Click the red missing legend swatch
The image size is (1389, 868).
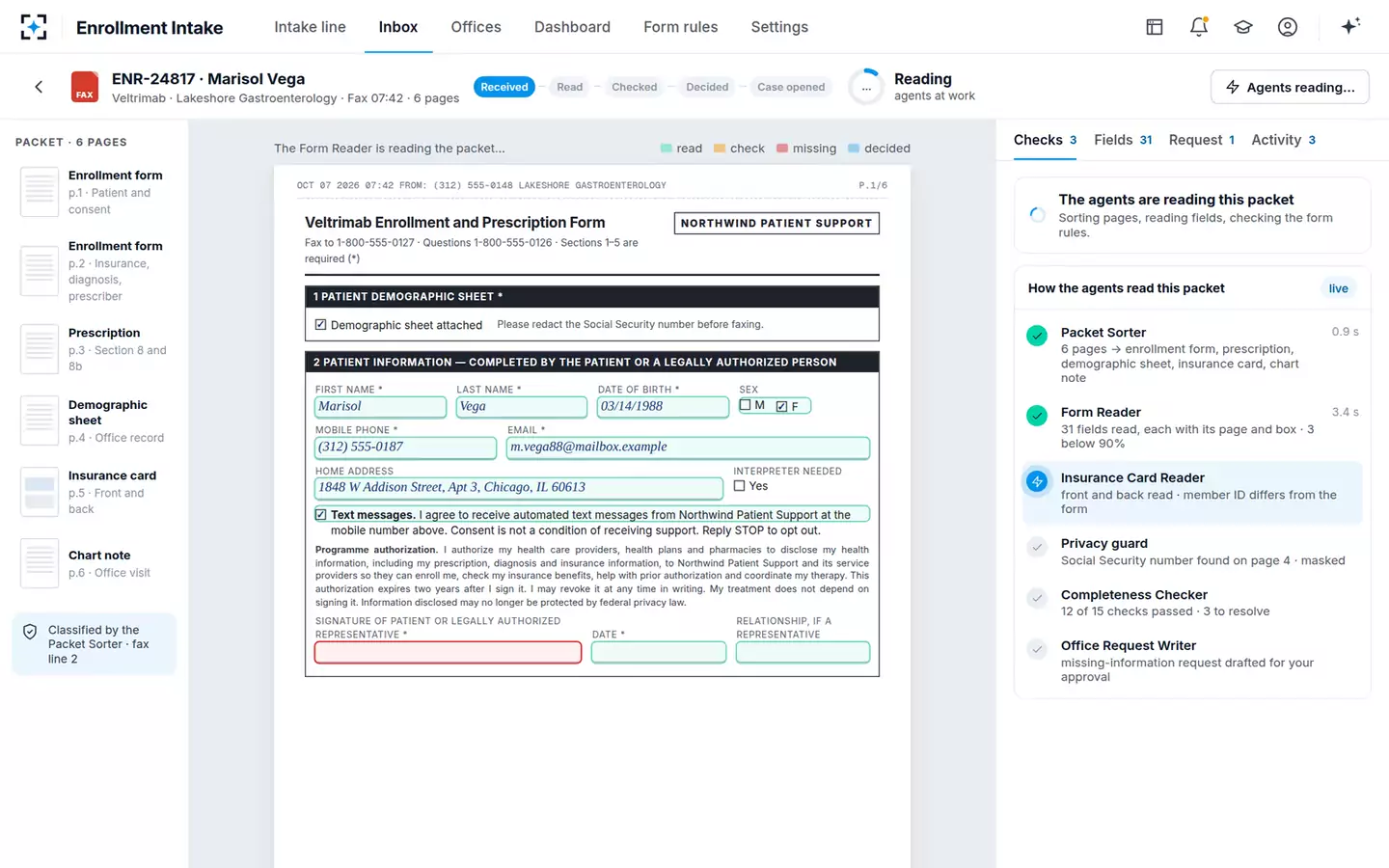coord(782,149)
